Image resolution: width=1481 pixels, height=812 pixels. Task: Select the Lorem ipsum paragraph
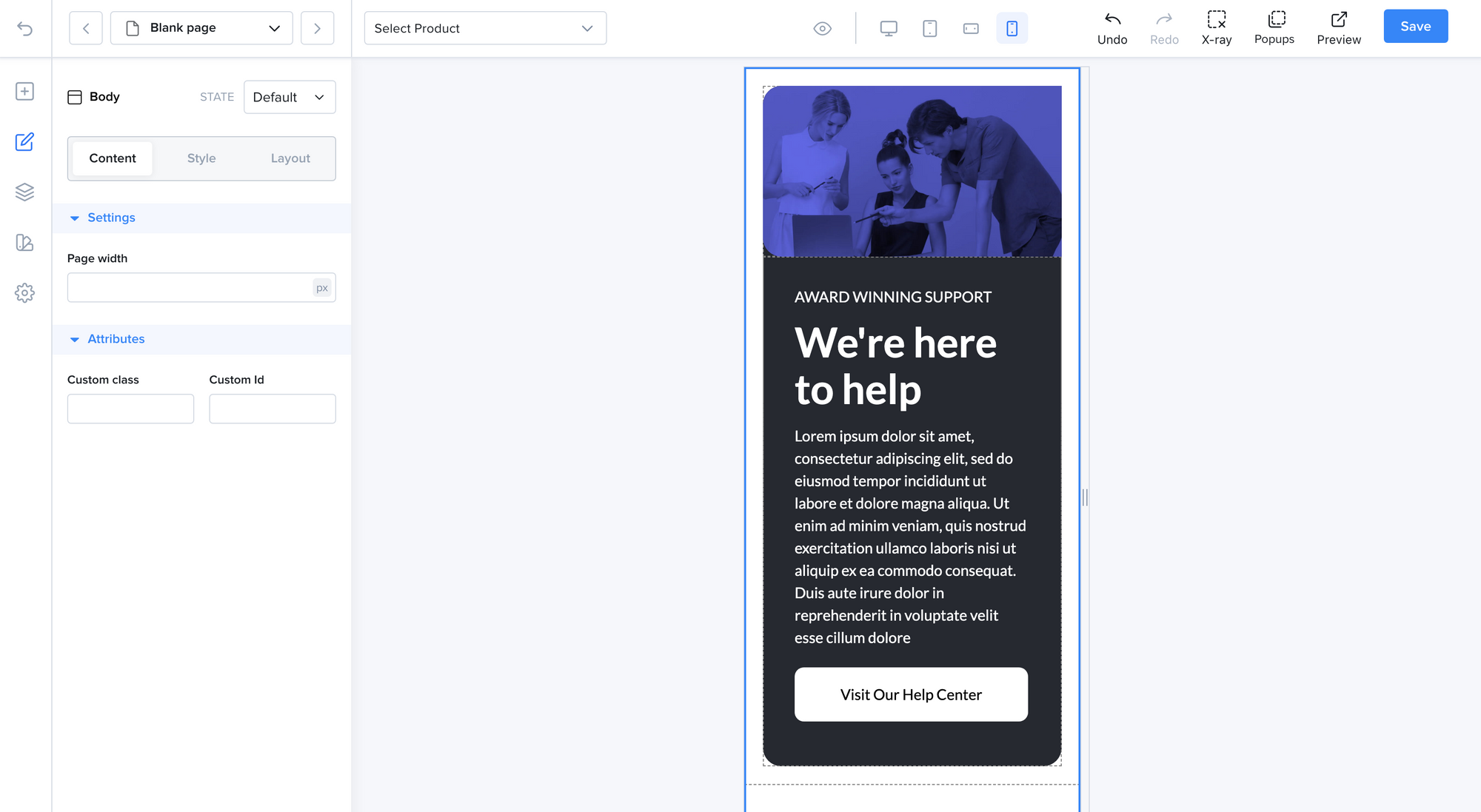click(x=911, y=537)
